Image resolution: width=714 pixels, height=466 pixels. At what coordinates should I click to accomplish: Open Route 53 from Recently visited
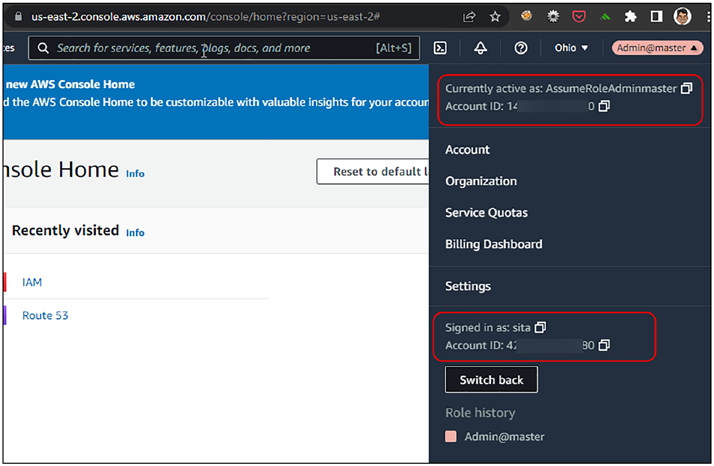(x=45, y=315)
